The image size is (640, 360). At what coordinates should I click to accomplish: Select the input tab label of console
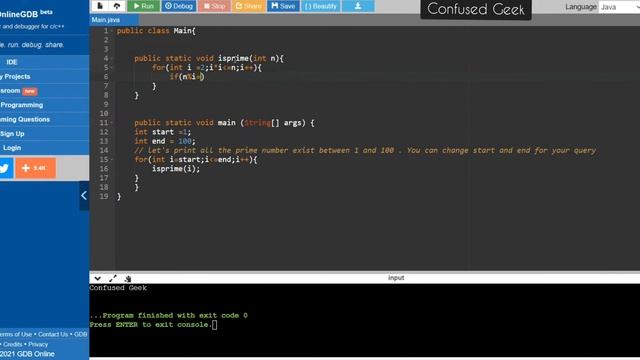[396, 278]
